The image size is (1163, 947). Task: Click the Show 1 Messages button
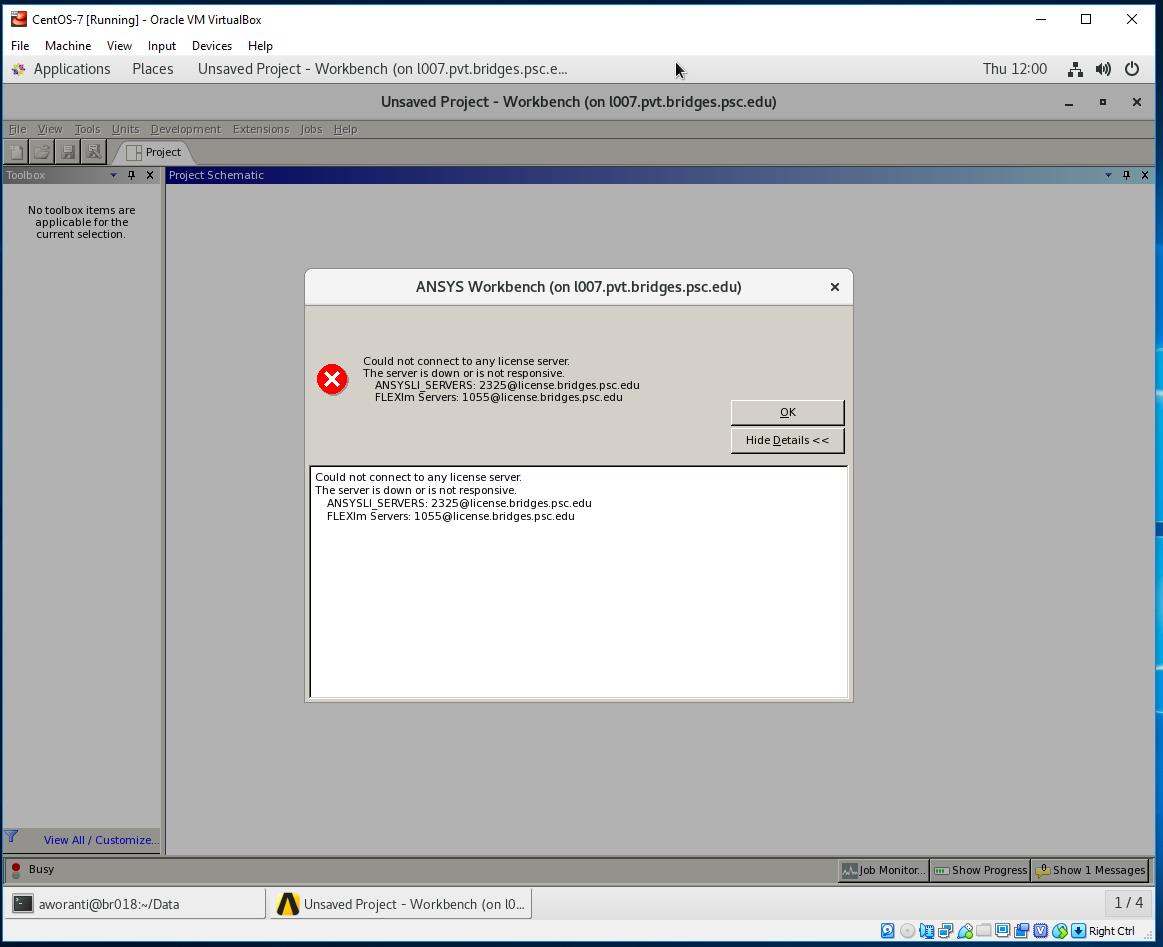1090,871
